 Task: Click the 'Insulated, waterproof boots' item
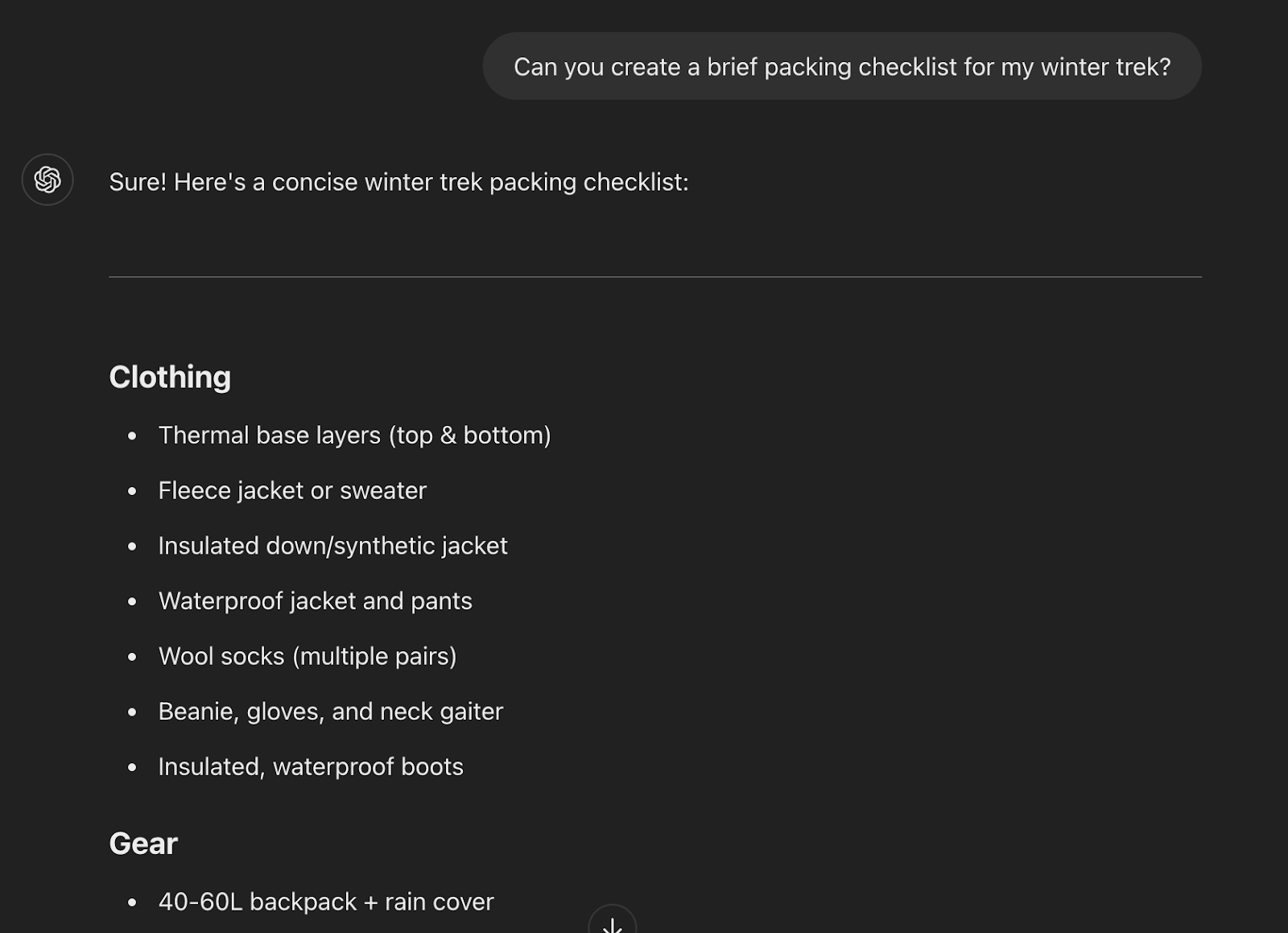click(311, 767)
